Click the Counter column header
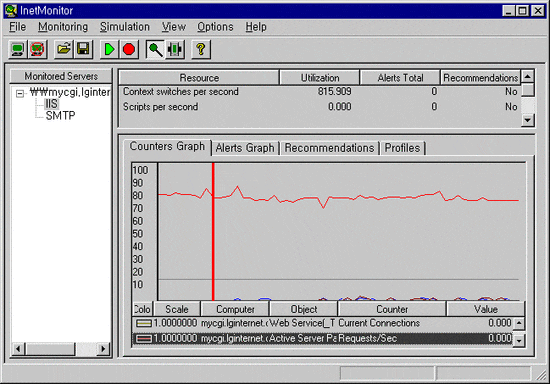The image size is (550, 384). pyautogui.click(x=392, y=309)
